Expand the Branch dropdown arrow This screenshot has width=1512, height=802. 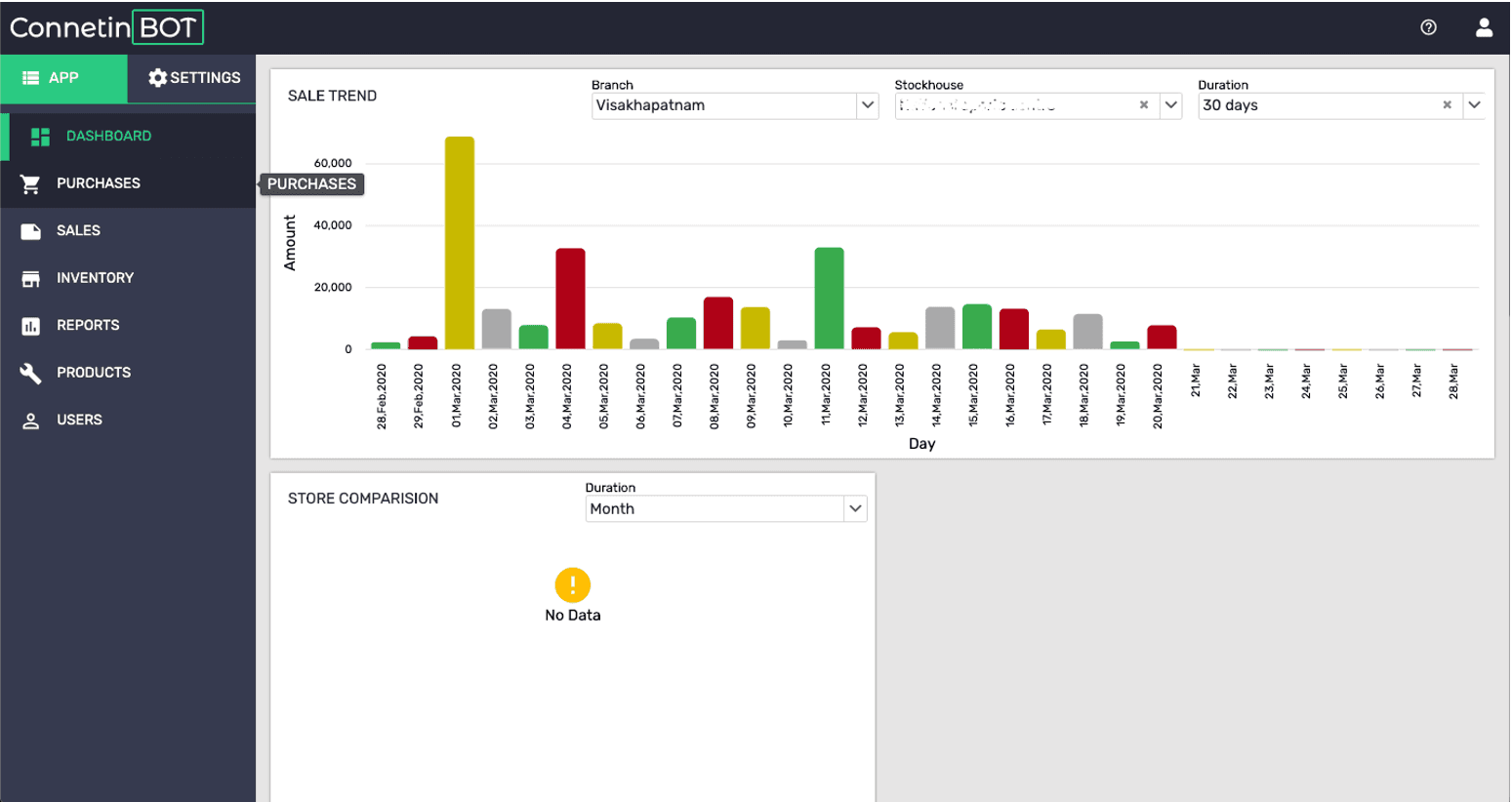click(868, 105)
